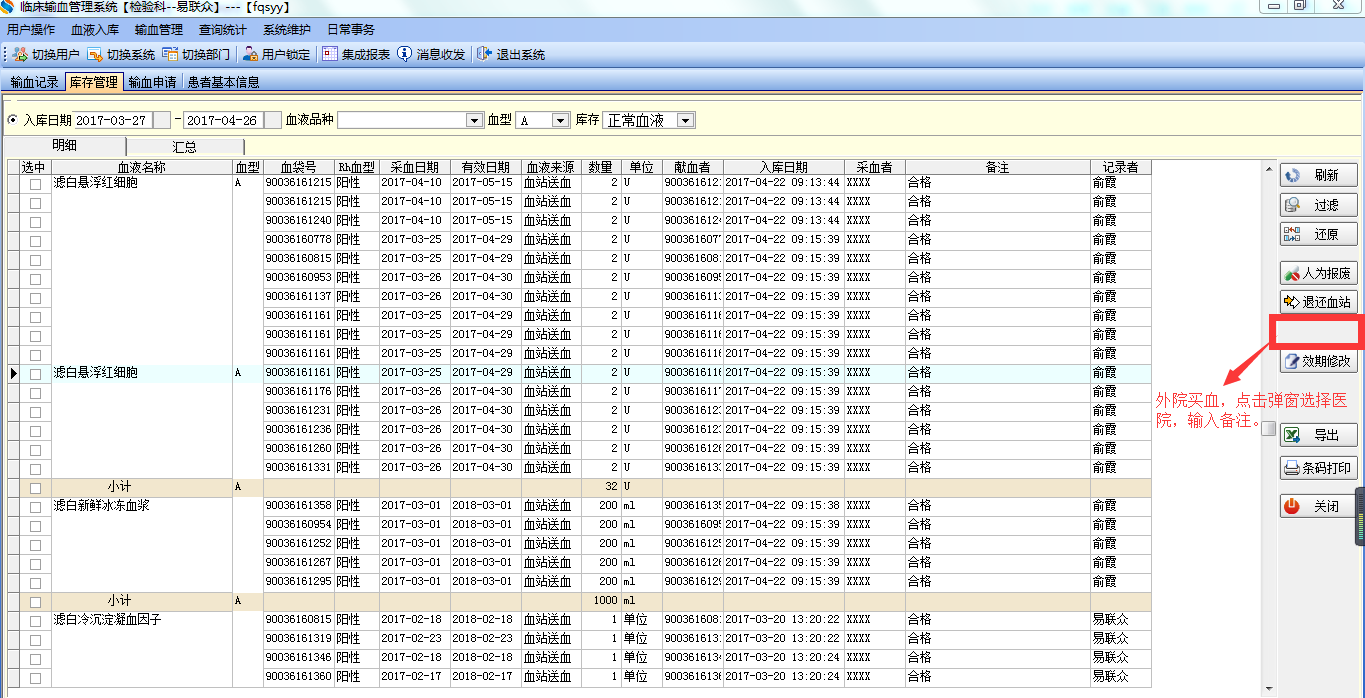This screenshot has height=698, width=1365.
Task: Check the row with bag number 90036160778
Action: pos(35,241)
